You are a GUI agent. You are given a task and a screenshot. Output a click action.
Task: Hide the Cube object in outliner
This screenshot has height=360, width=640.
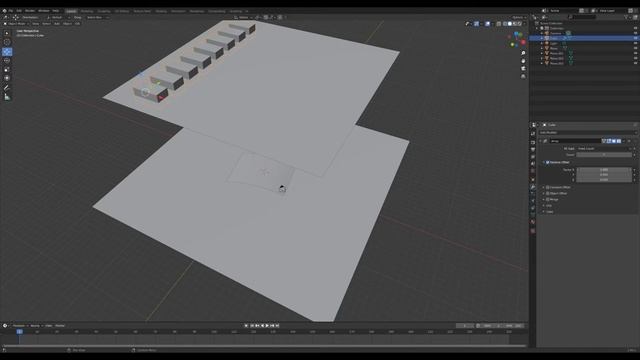click(636, 38)
